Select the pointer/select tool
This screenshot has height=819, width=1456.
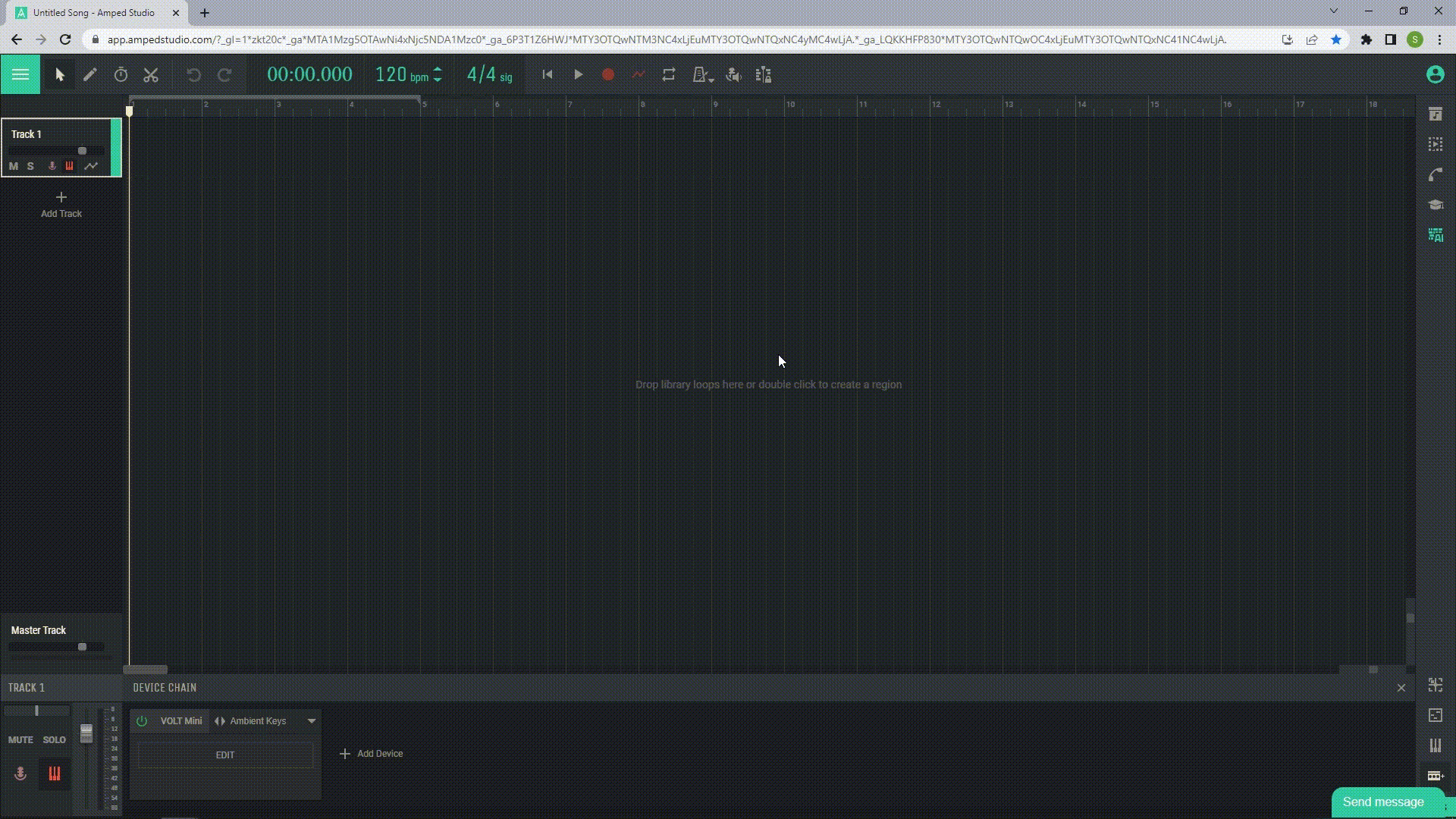[58, 74]
